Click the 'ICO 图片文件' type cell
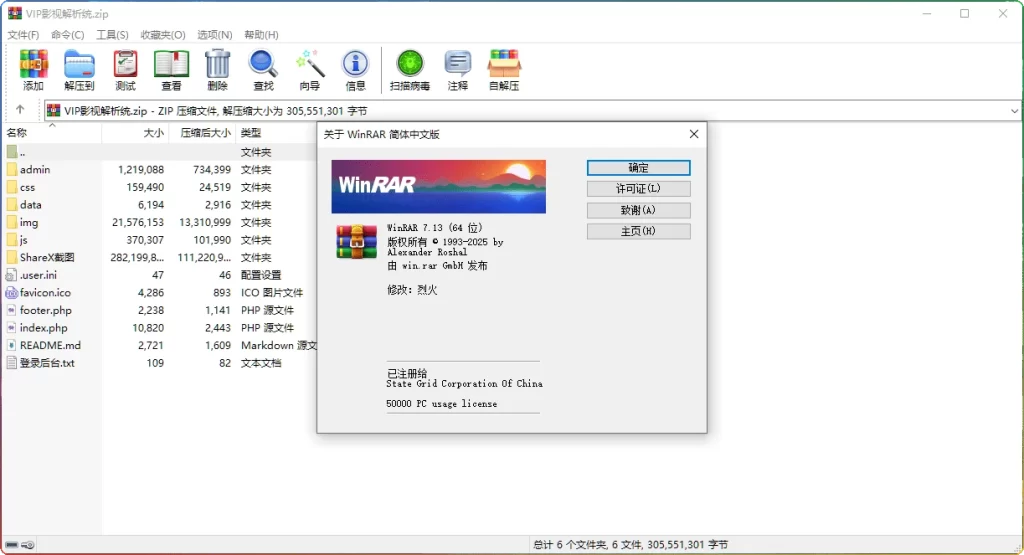The image size is (1024, 555). pyautogui.click(x=272, y=293)
